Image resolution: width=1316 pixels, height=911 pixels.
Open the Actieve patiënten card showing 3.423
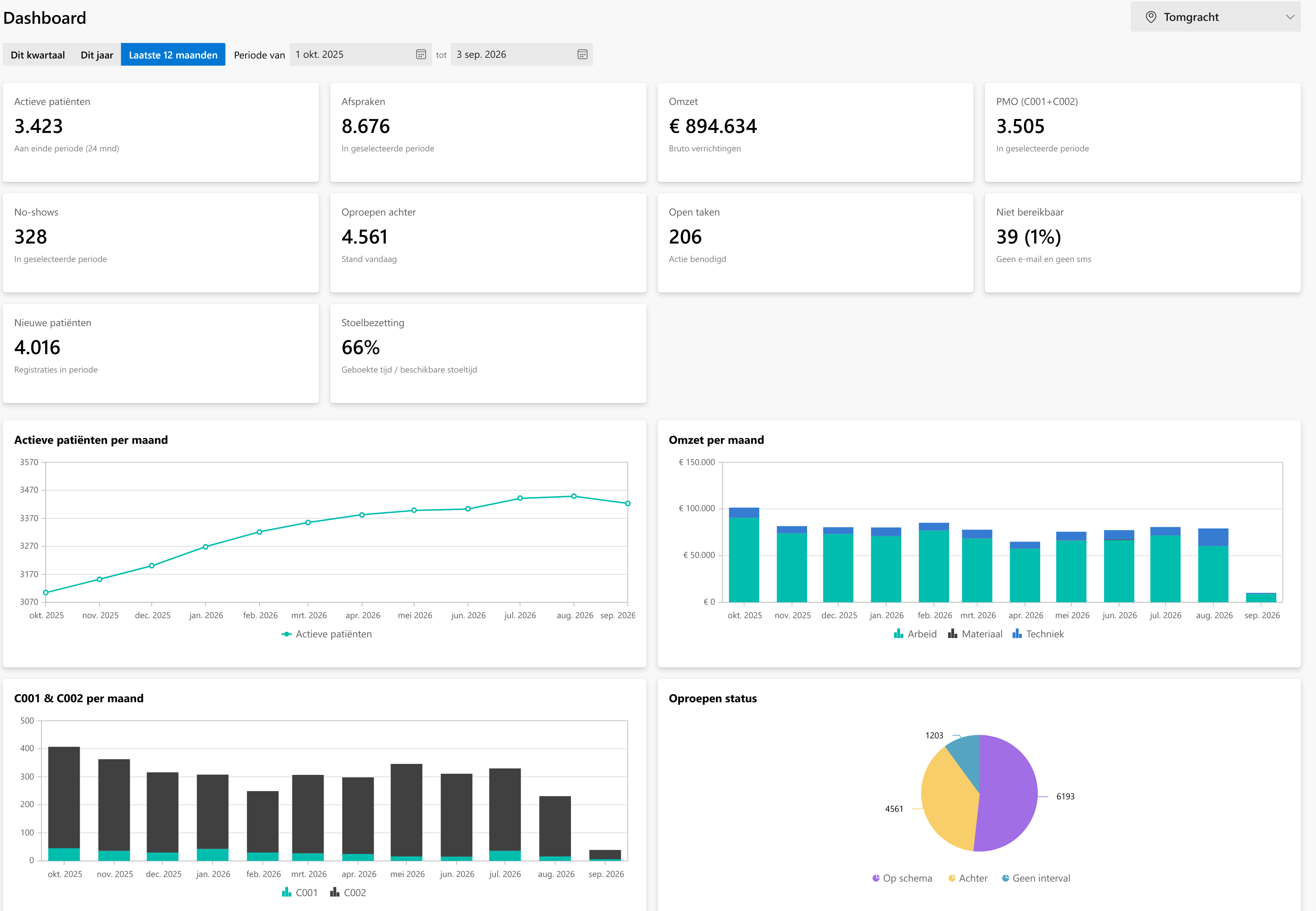pos(161,133)
